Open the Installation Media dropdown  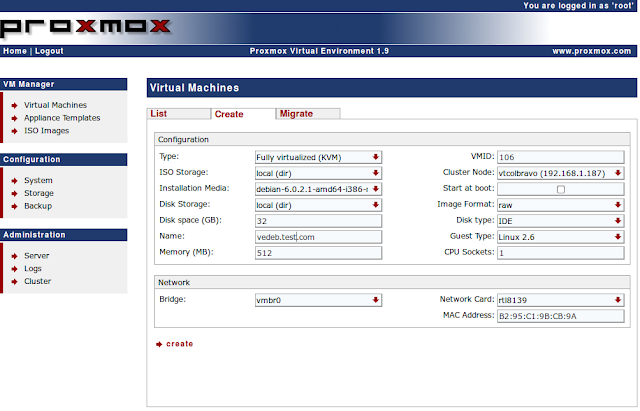(x=318, y=189)
